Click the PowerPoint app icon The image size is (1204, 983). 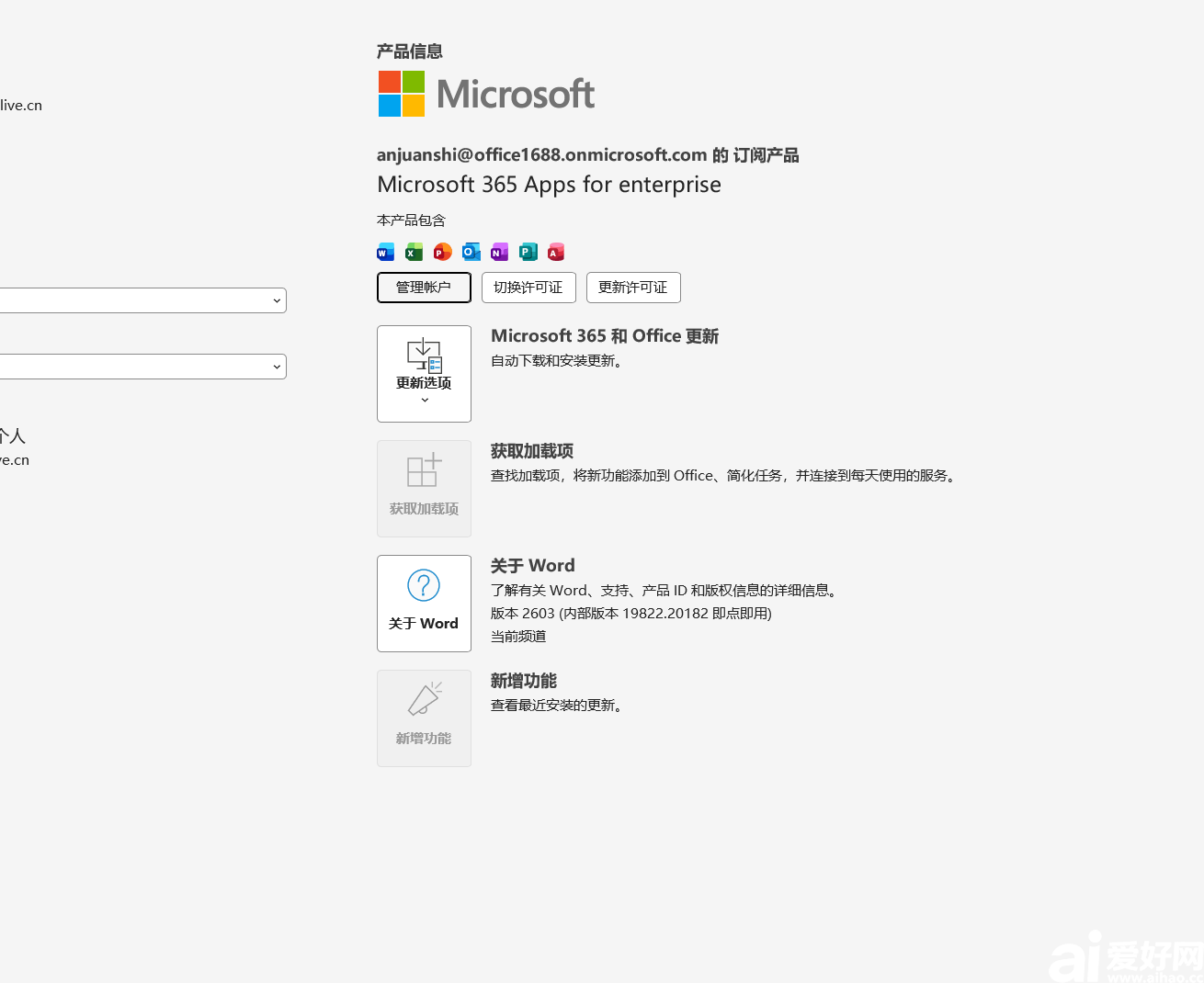pyautogui.click(x=443, y=252)
